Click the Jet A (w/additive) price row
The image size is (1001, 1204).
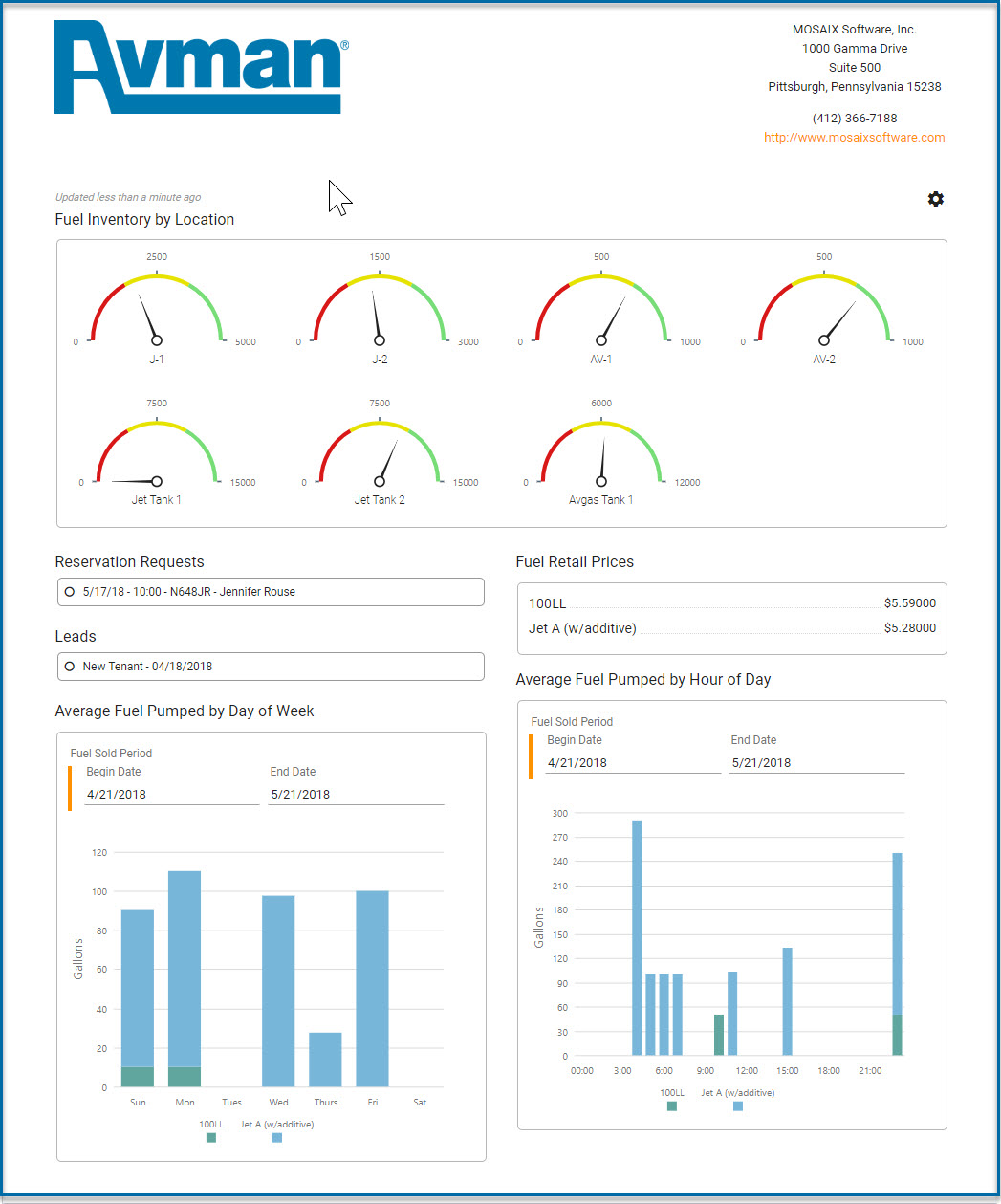pos(731,628)
